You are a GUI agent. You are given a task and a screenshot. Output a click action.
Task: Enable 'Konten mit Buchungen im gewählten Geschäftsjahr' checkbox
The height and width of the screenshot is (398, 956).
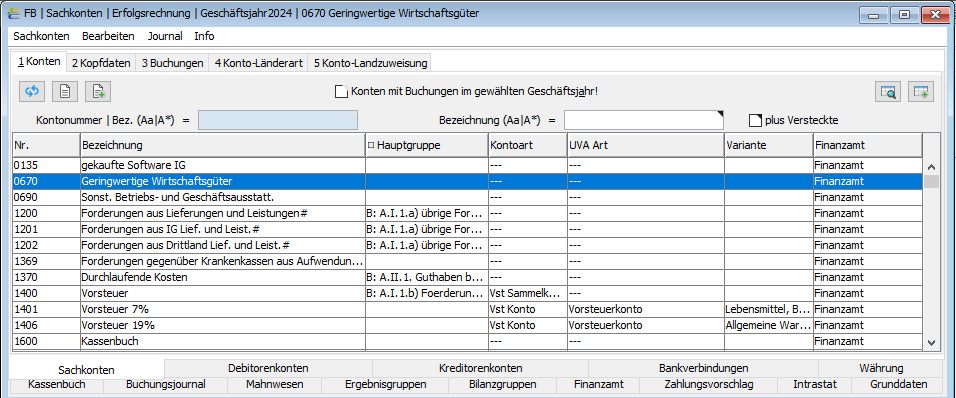[x=341, y=91]
